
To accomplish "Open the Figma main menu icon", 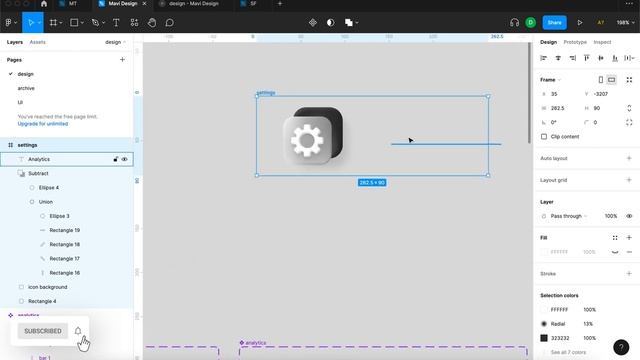I will coord(9,22).
